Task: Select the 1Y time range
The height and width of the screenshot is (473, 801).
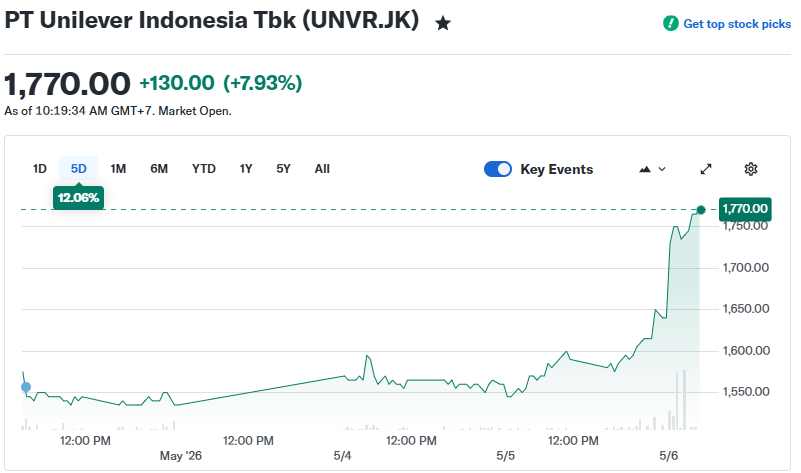Action: (x=246, y=169)
